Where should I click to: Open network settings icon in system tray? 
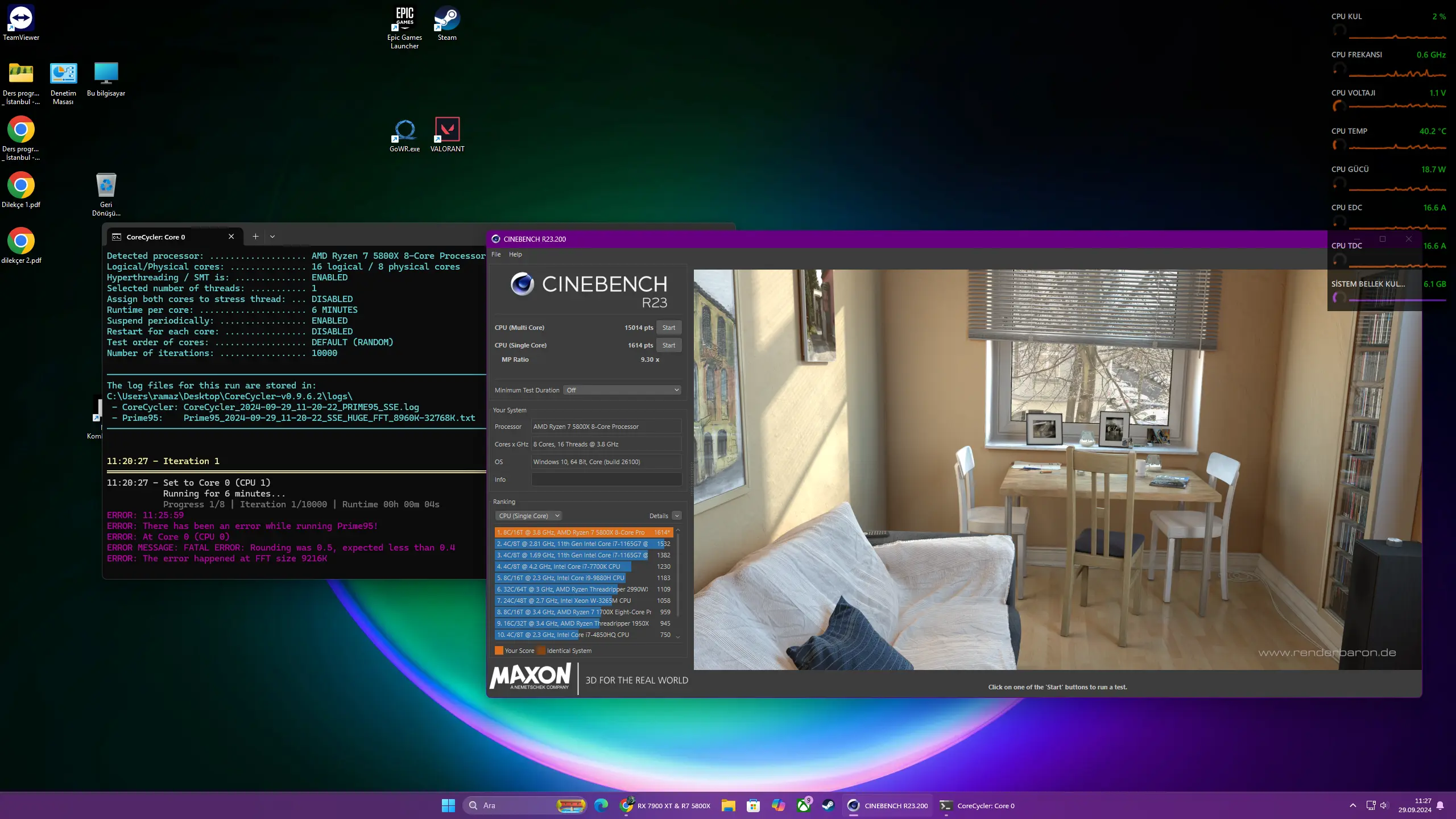[1371, 805]
